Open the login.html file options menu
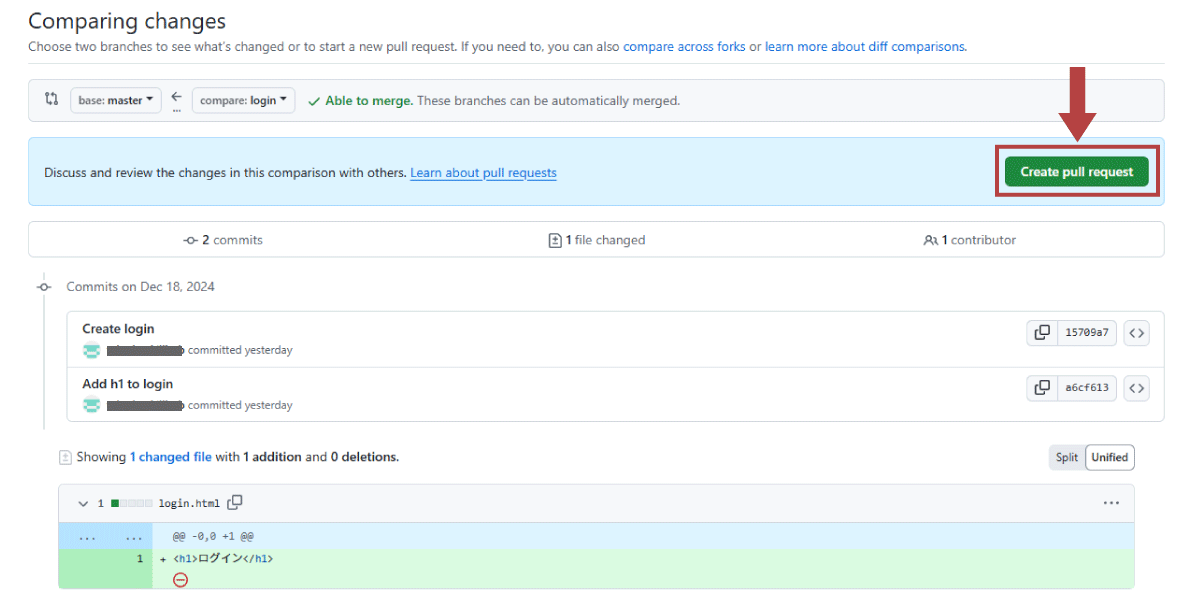The height and width of the screenshot is (600, 1200). tap(1111, 503)
